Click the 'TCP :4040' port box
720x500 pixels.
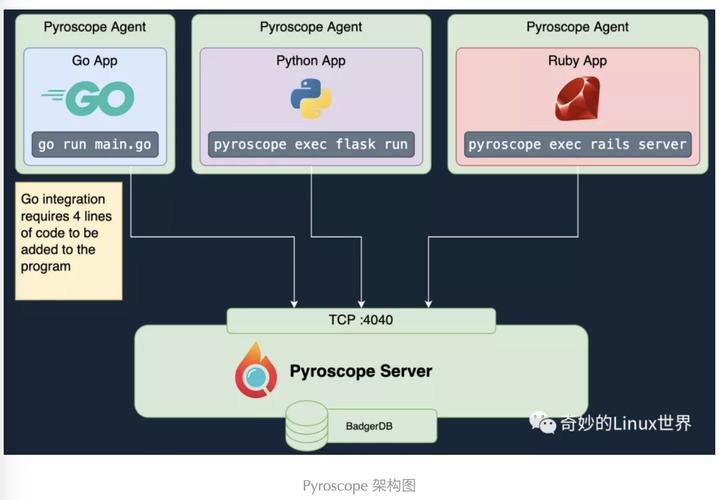[x=361, y=320]
